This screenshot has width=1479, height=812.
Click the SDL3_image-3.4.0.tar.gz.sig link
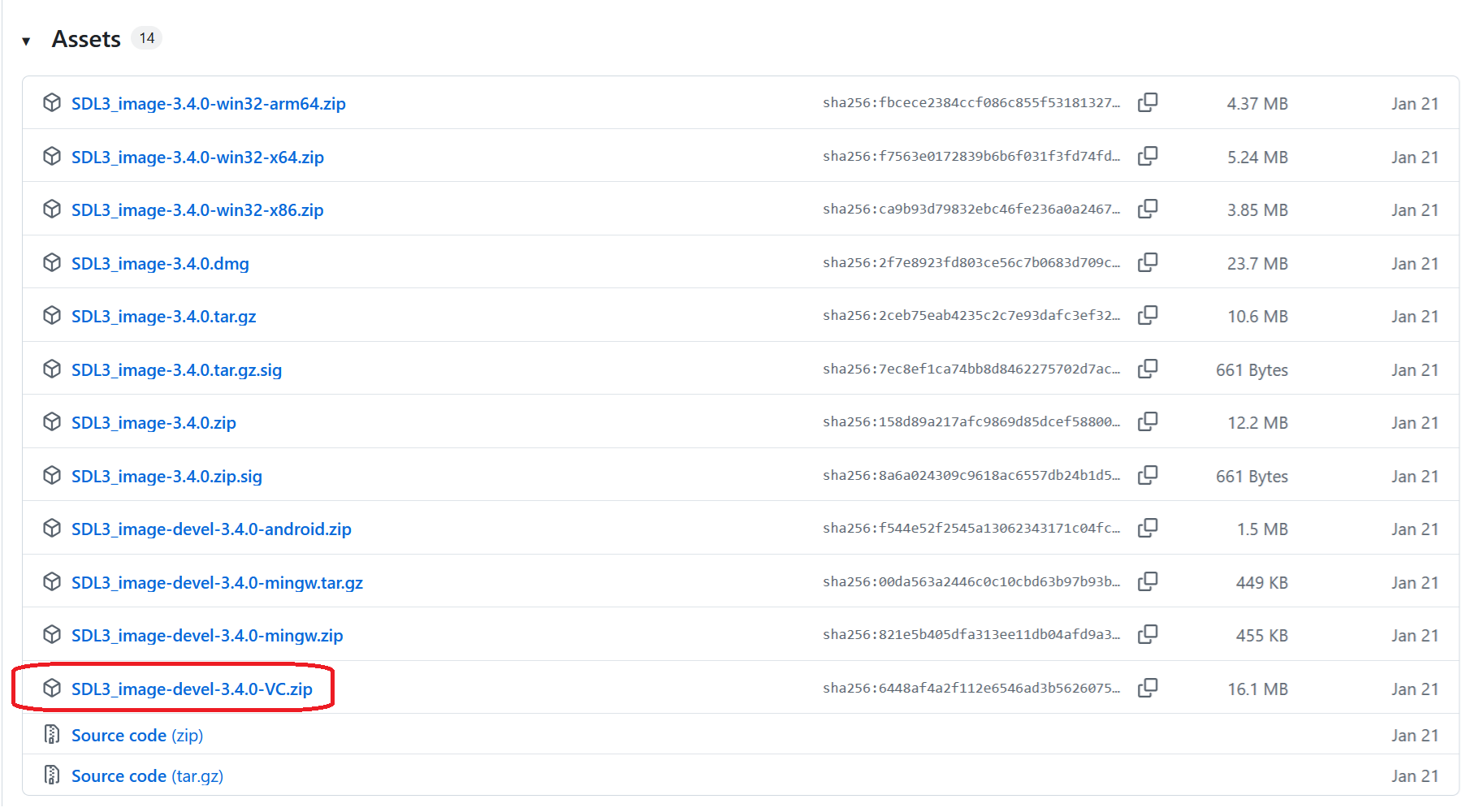[x=175, y=369]
